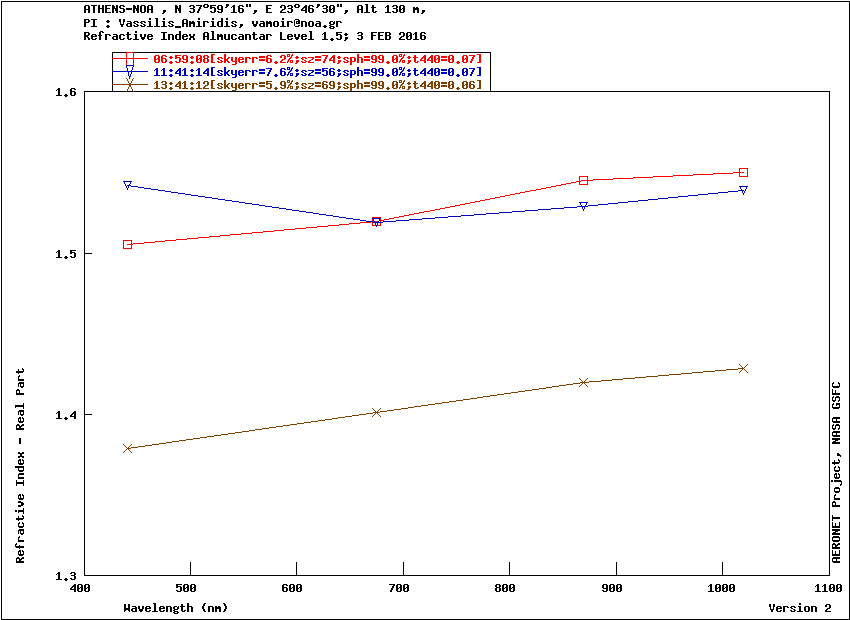Screen dimensions: 850x620
Task: Click the 13:41:12 legend entry text
Action: point(318,85)
